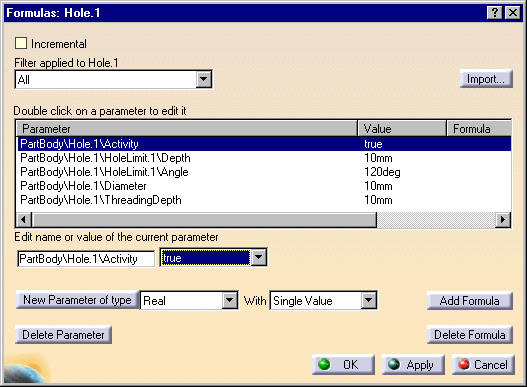
Task: Click the 10mm value of ThreadingDepth
Action: pyautogui.click(x=378, y=200)
